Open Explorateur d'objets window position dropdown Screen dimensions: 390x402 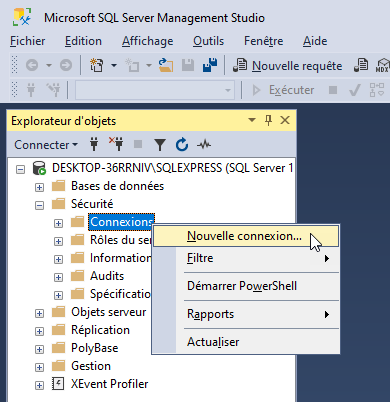tap(252, 120)
